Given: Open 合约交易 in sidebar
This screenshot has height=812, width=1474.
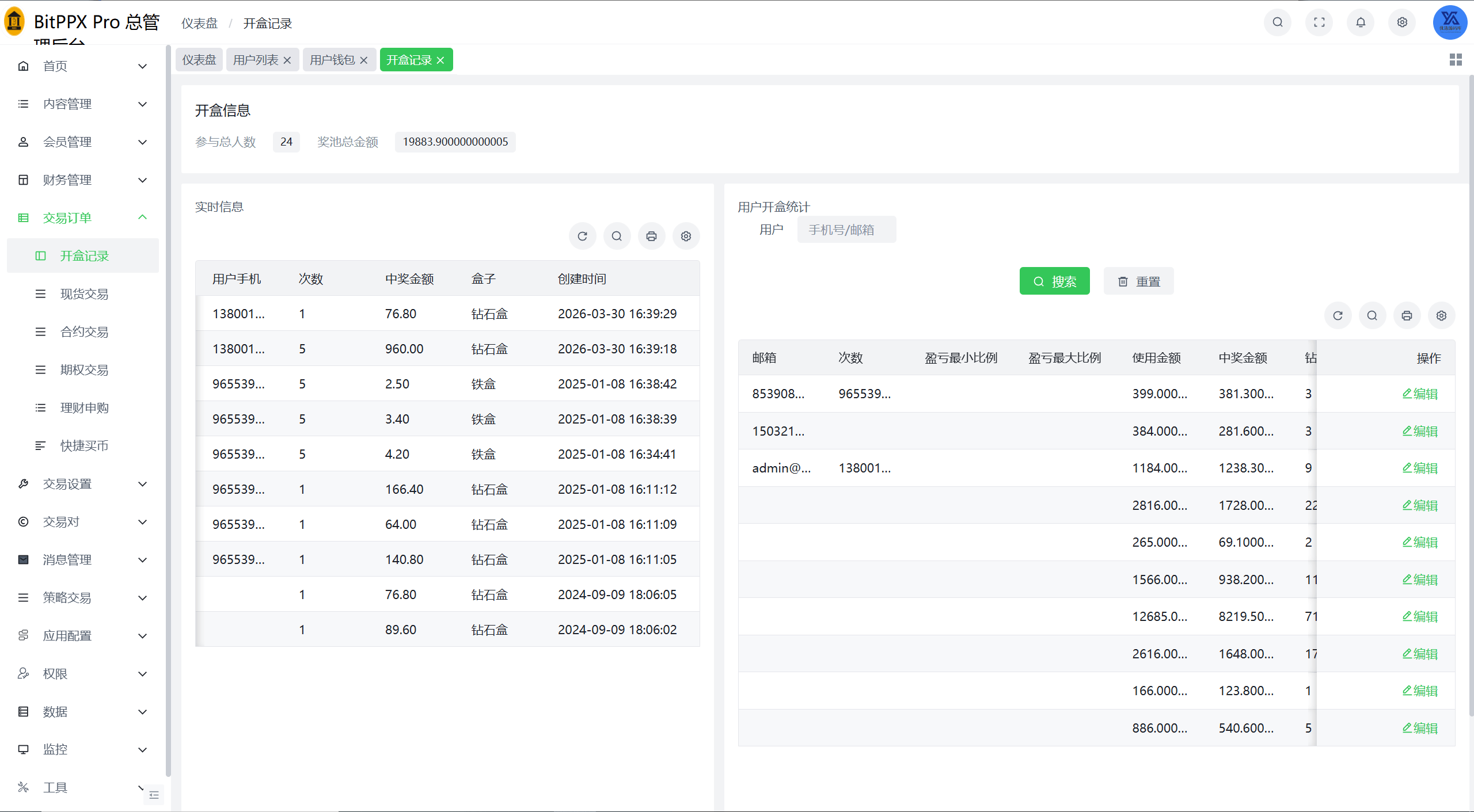Looking at the screenshot, I should 84,332.
